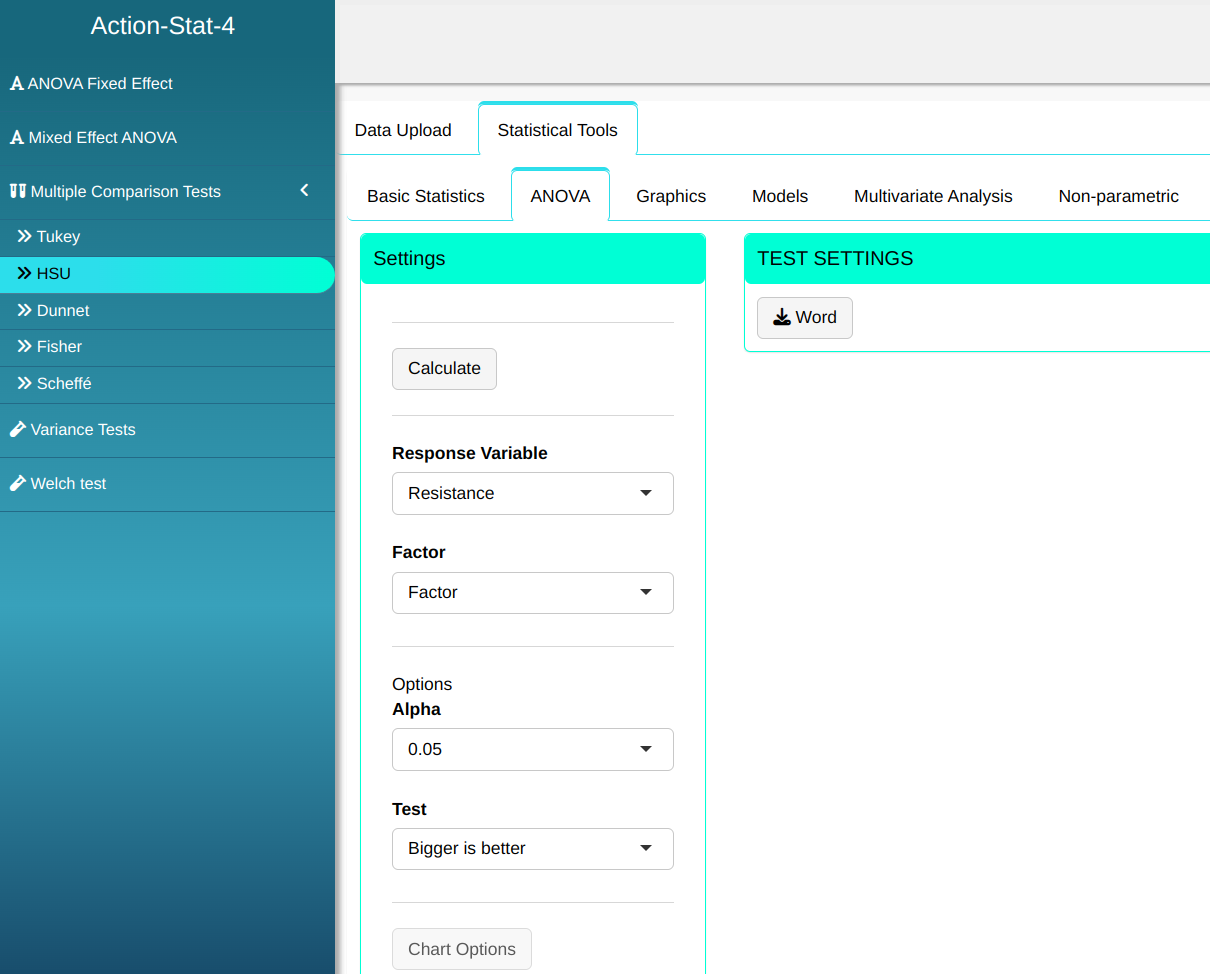This screenshot has width=1210, height=974.
Task: Switch to the Data Upload tab
Action: (403, 130)
